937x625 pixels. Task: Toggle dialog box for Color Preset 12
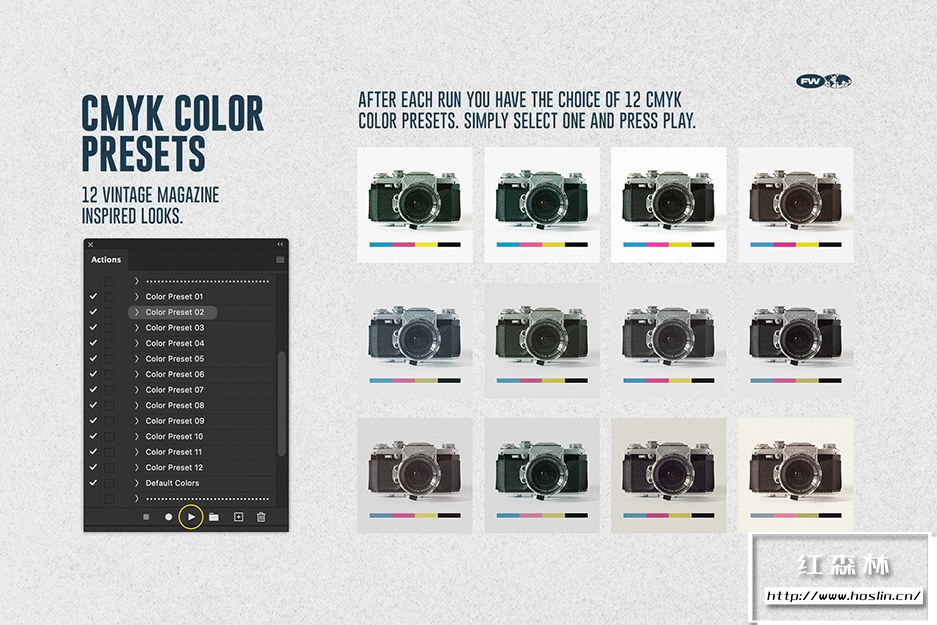click(109, 467)
